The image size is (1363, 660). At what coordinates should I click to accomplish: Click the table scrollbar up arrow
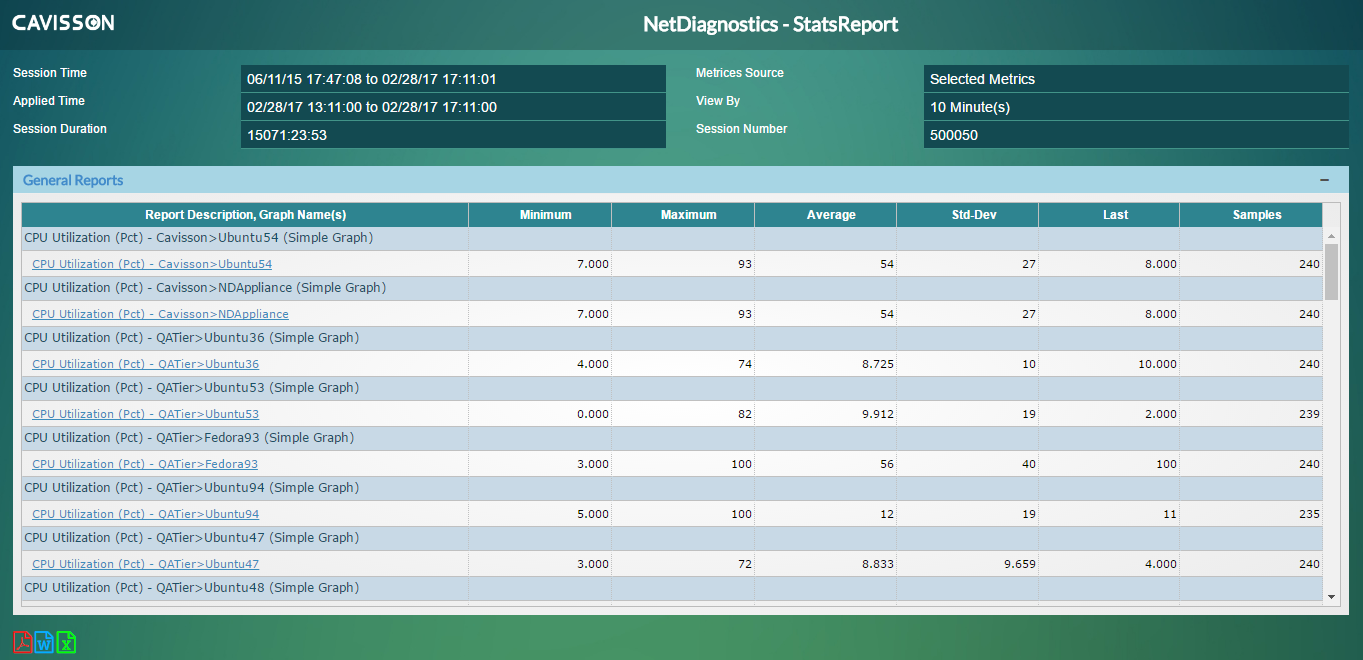point(1331,236)
